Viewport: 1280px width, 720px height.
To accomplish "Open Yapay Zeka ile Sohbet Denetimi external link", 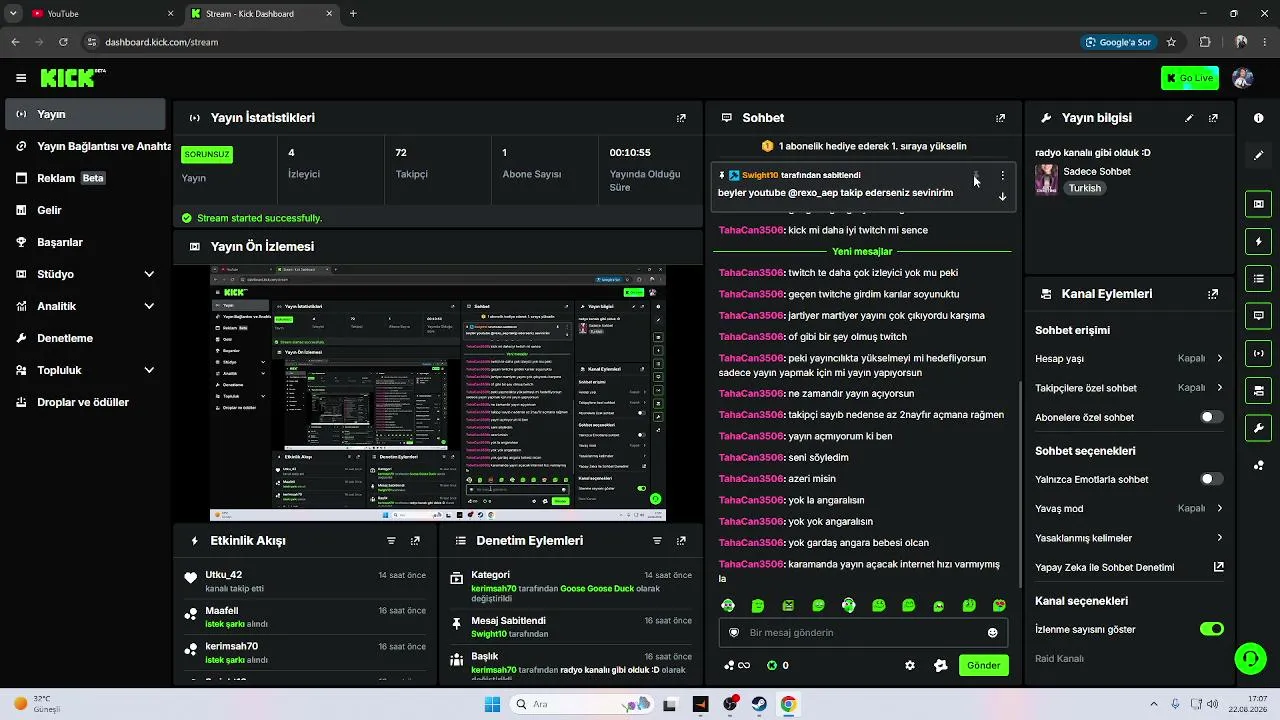I will 1219,567.
